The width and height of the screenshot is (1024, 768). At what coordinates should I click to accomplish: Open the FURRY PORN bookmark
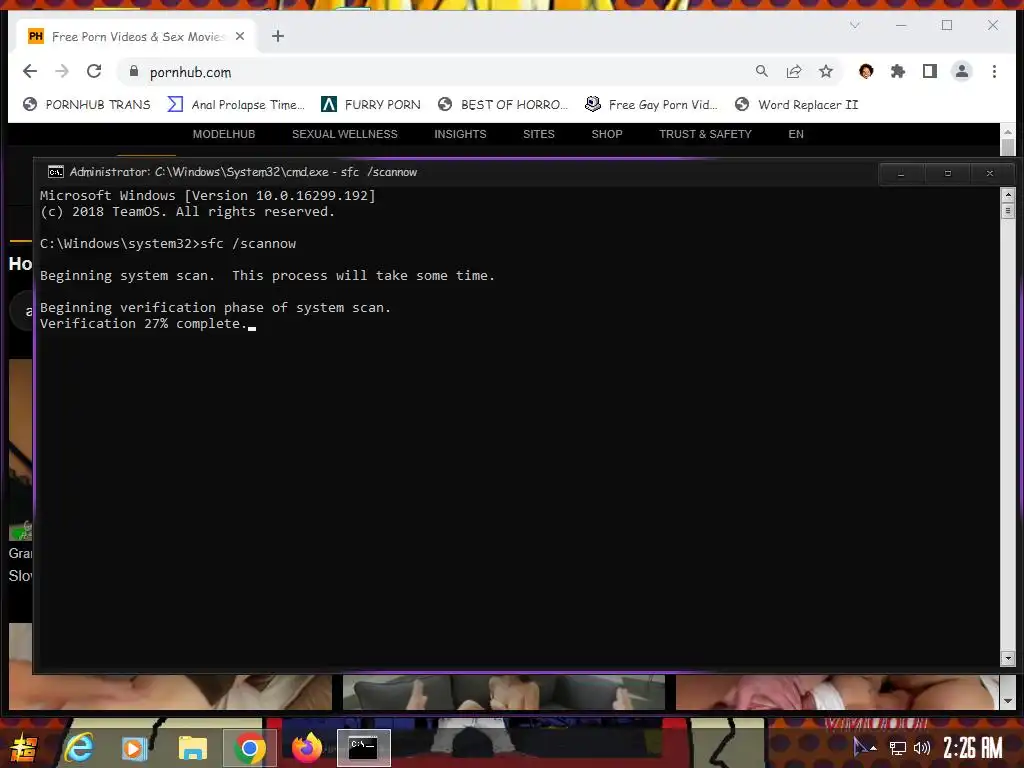click(371, 104)
